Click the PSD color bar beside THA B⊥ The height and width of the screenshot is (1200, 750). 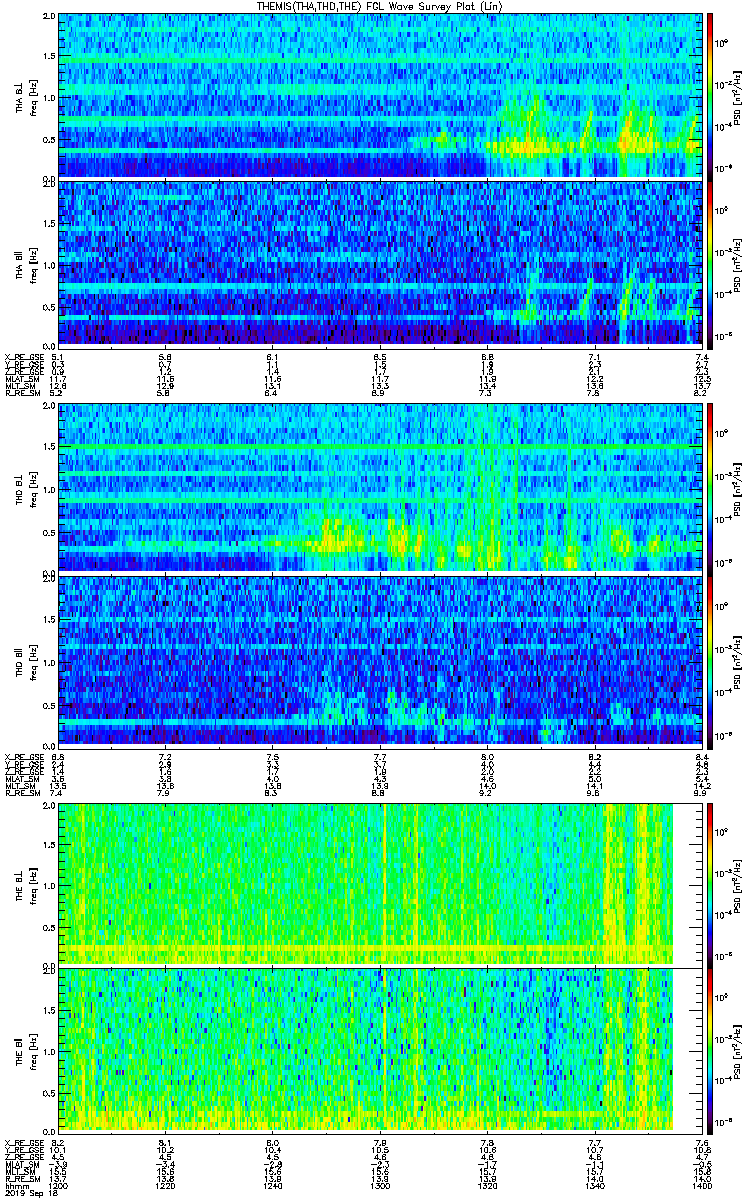(711, 95)
